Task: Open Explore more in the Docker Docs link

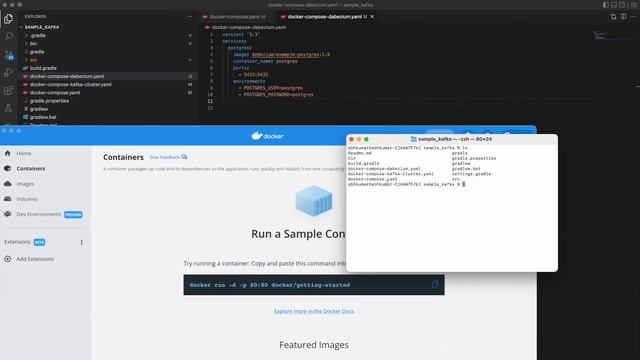Action: point(314,311)
